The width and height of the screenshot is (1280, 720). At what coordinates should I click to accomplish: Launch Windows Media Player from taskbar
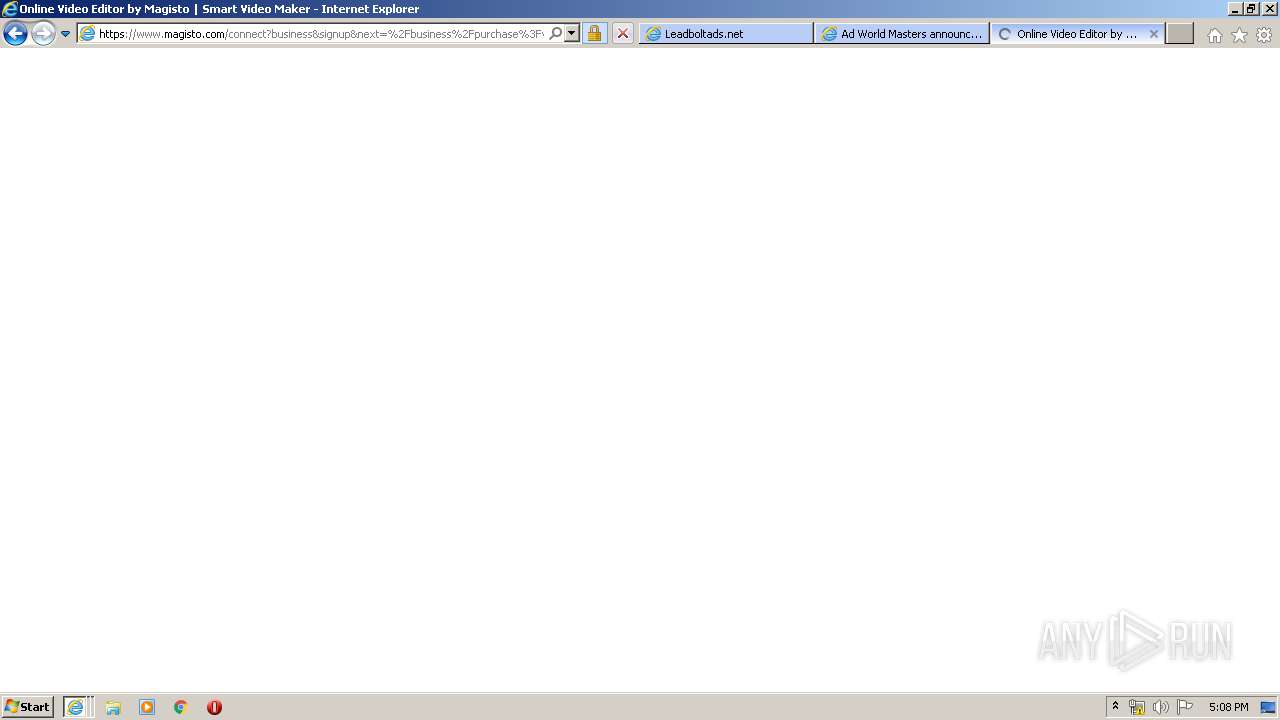click(x=147, y=707)
